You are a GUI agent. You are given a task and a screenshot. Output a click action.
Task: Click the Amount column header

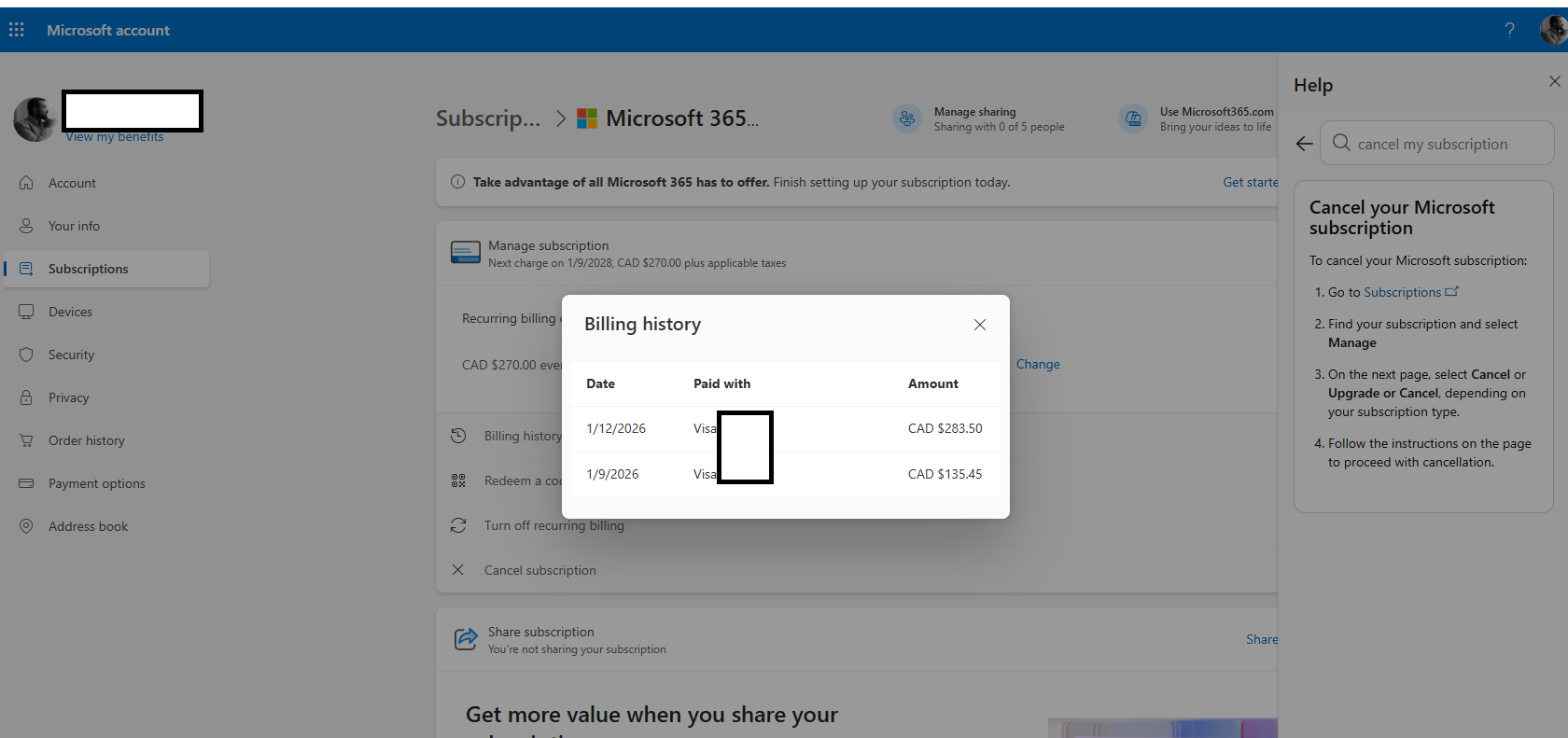point(933,383)
